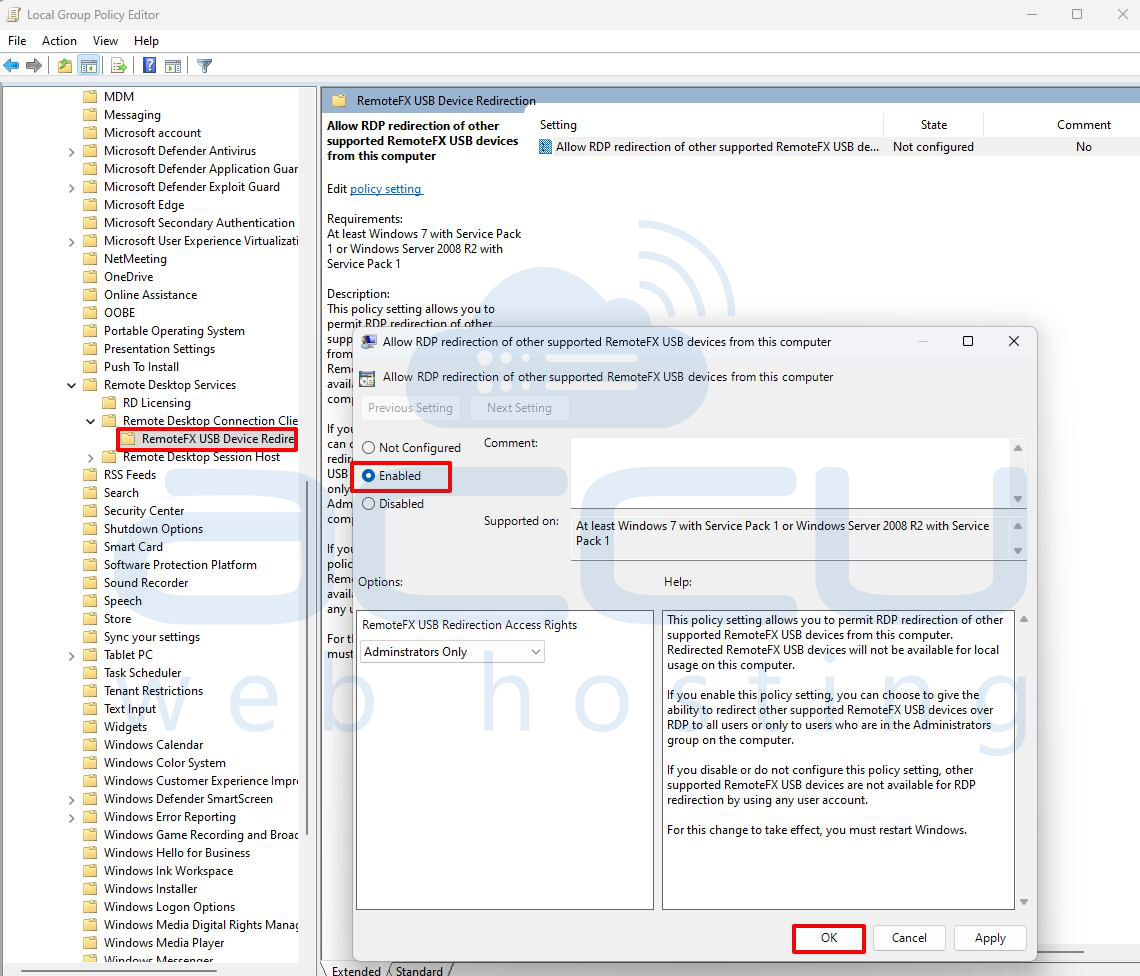Click the Windows Installer folder icon

(x=90, y=889)
